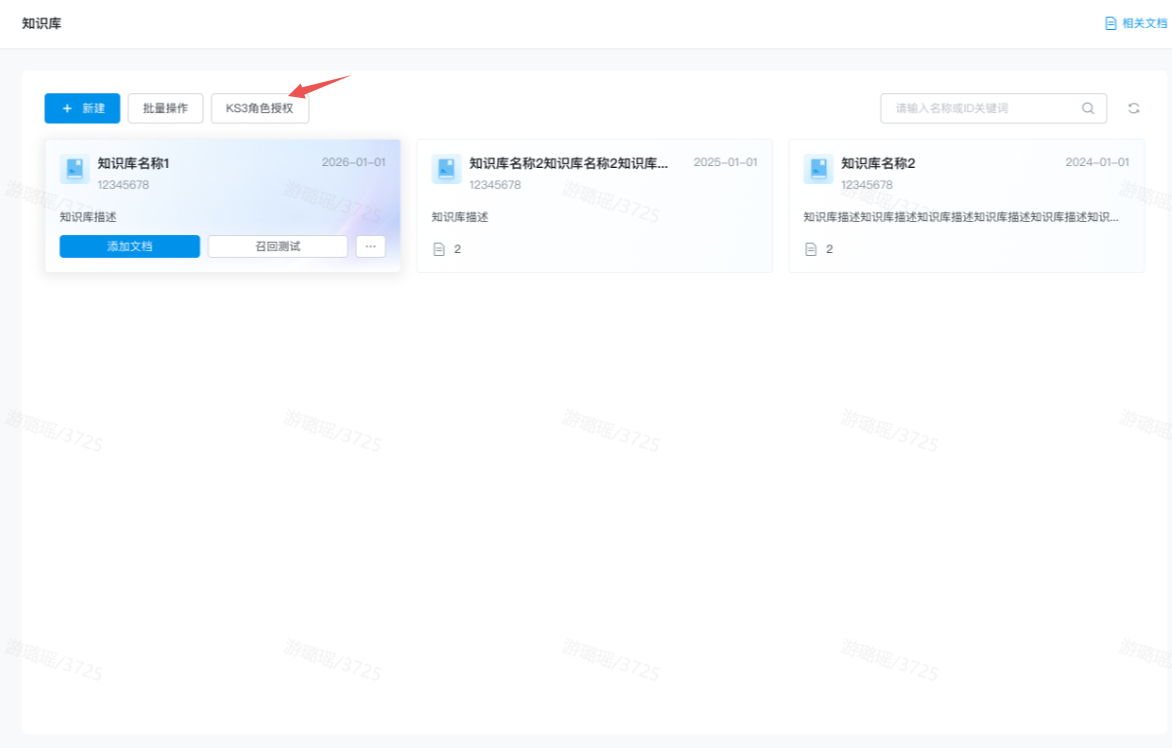This screenshot has height=748, width=1172.
Task: Click 召回测试 on 知识库名称1 card
Action: (277, 247)
